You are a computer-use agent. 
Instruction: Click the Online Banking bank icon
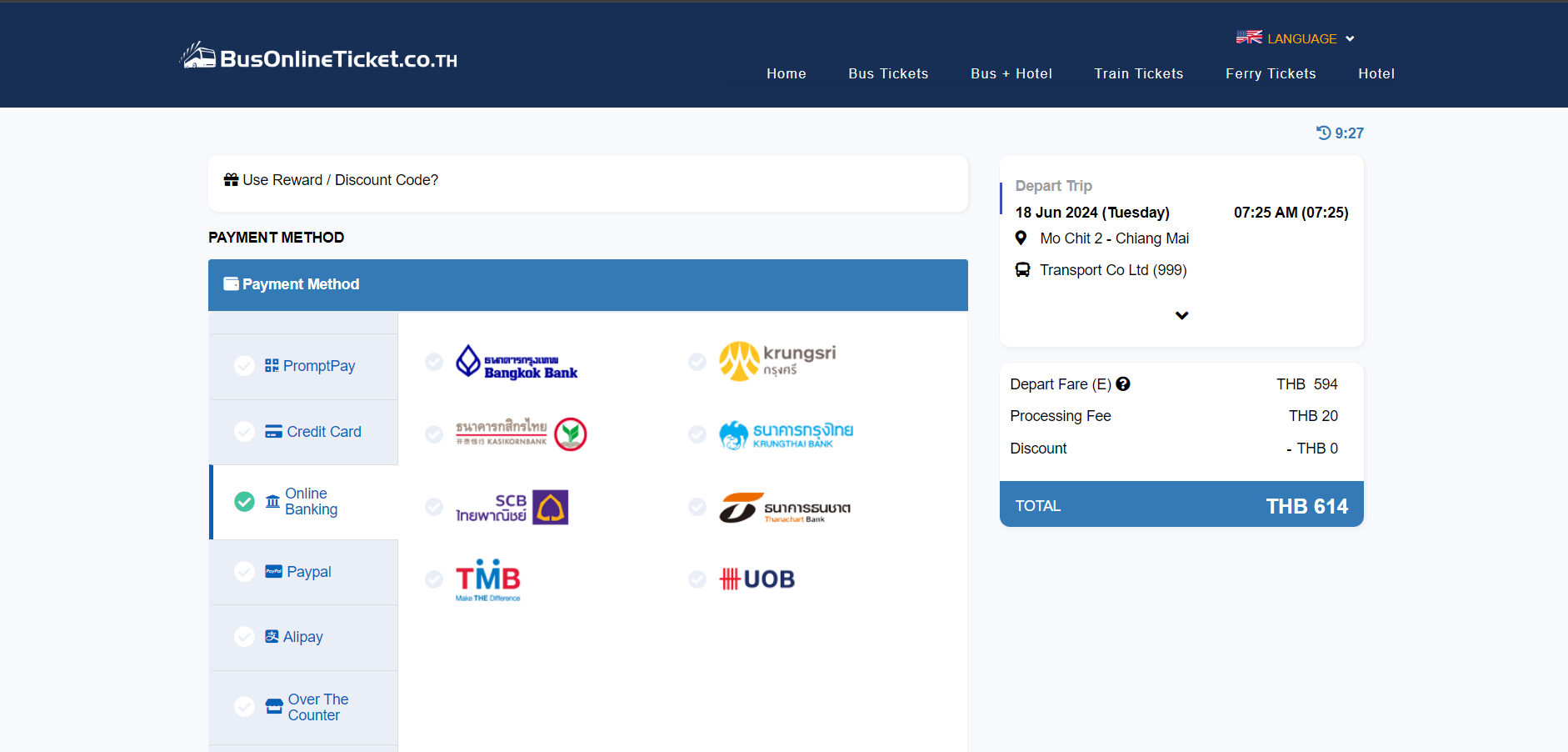tap(272, 501)
